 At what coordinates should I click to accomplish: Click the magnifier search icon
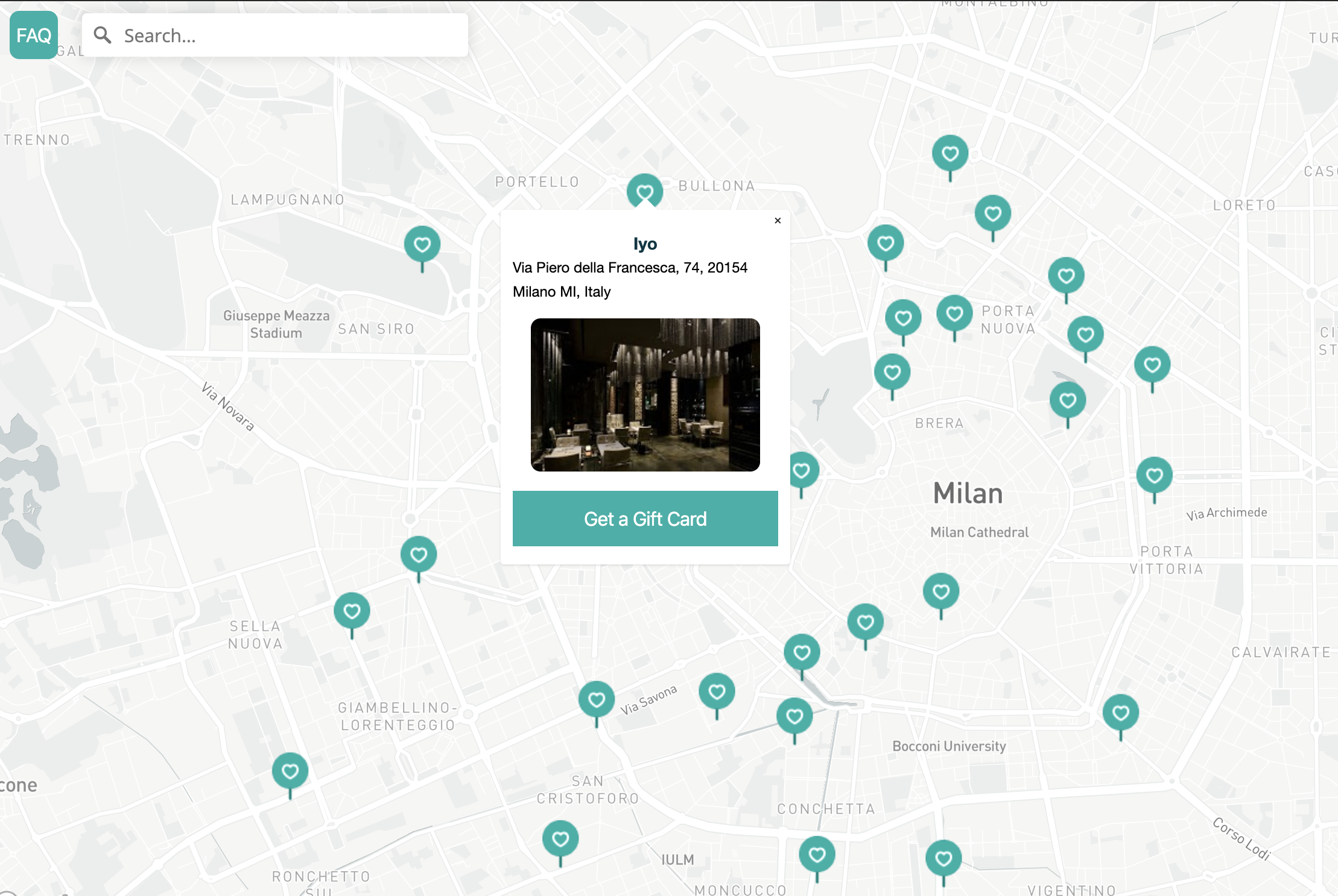click(103, 36)
